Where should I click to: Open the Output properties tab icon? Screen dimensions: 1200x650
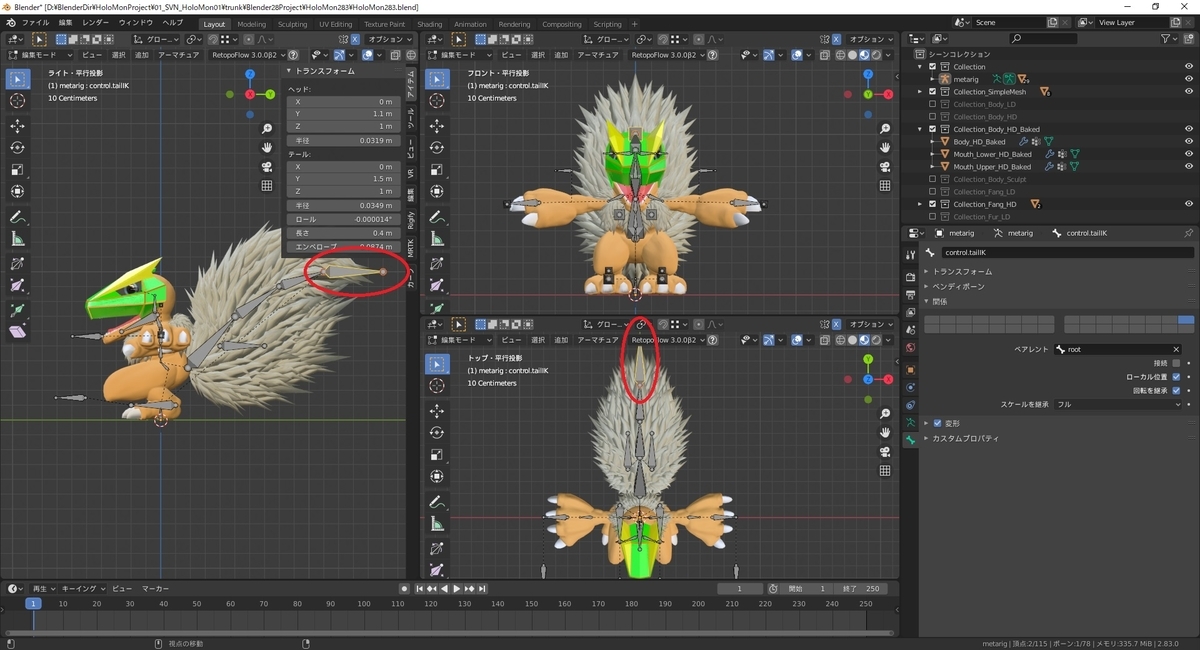tap(910, 295)
